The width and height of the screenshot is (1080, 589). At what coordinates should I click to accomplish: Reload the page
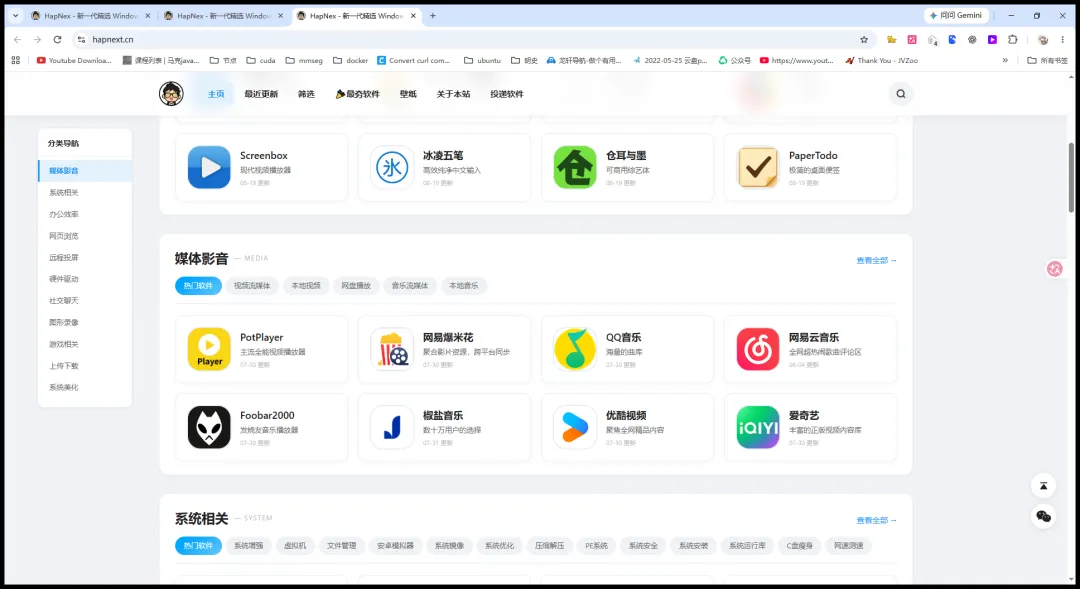[x=58, y=40]
